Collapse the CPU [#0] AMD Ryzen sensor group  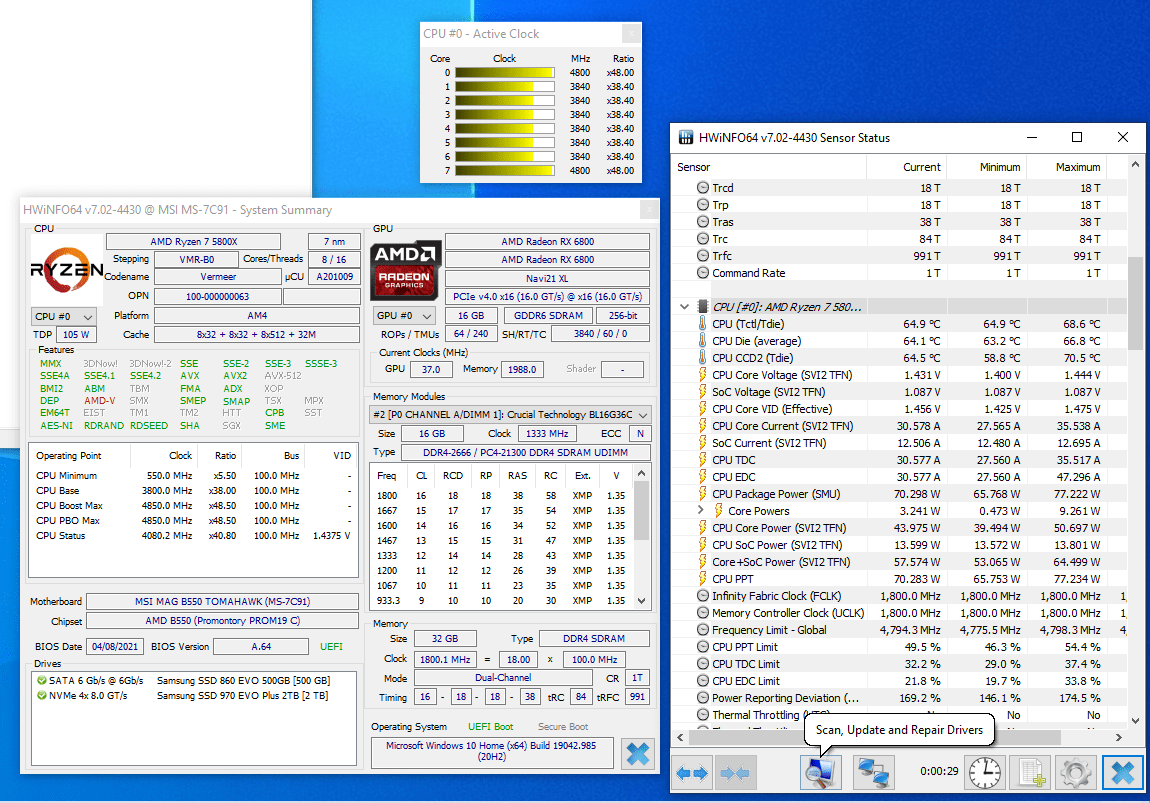pyautogui.click(x=684, y=307)
